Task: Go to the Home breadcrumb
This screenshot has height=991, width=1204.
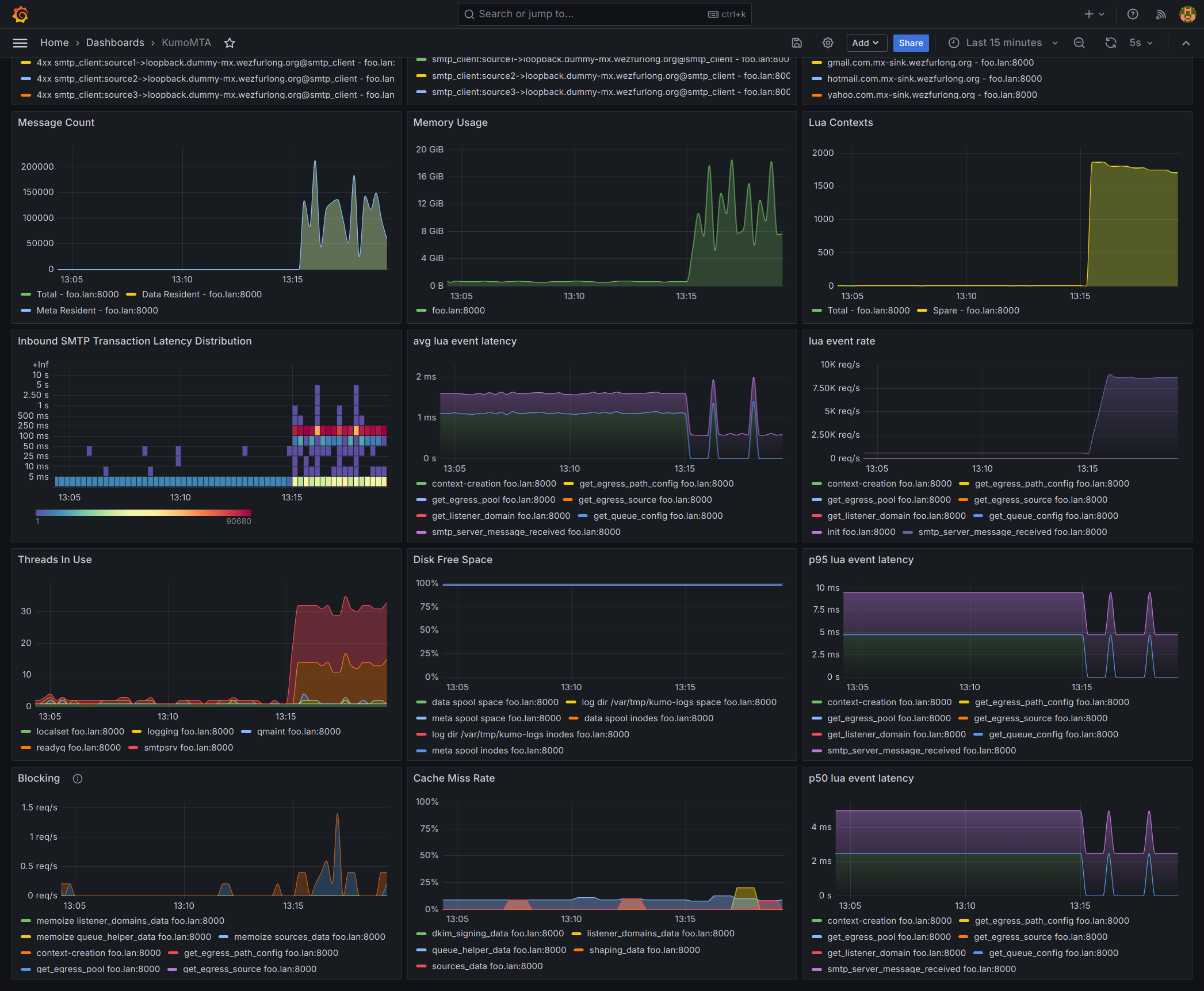Action: click(x=54, y=43)
